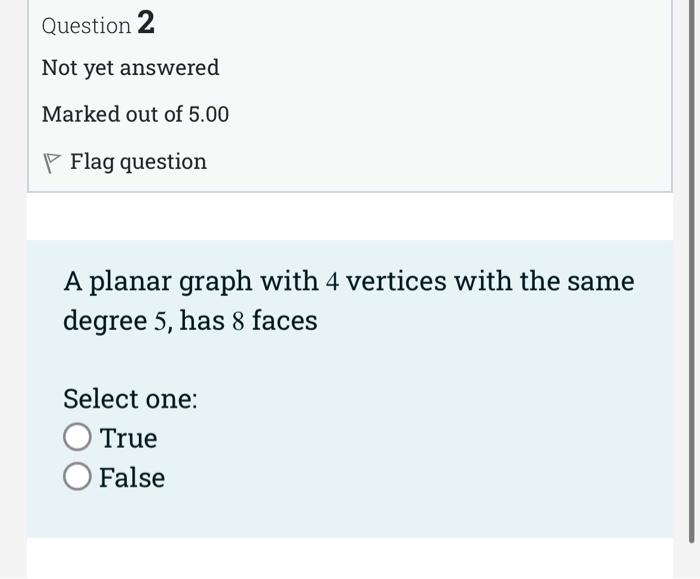This screenshot has width=700, height=579.
Task: Click the word graph in the question
Action: click(216, 283)
